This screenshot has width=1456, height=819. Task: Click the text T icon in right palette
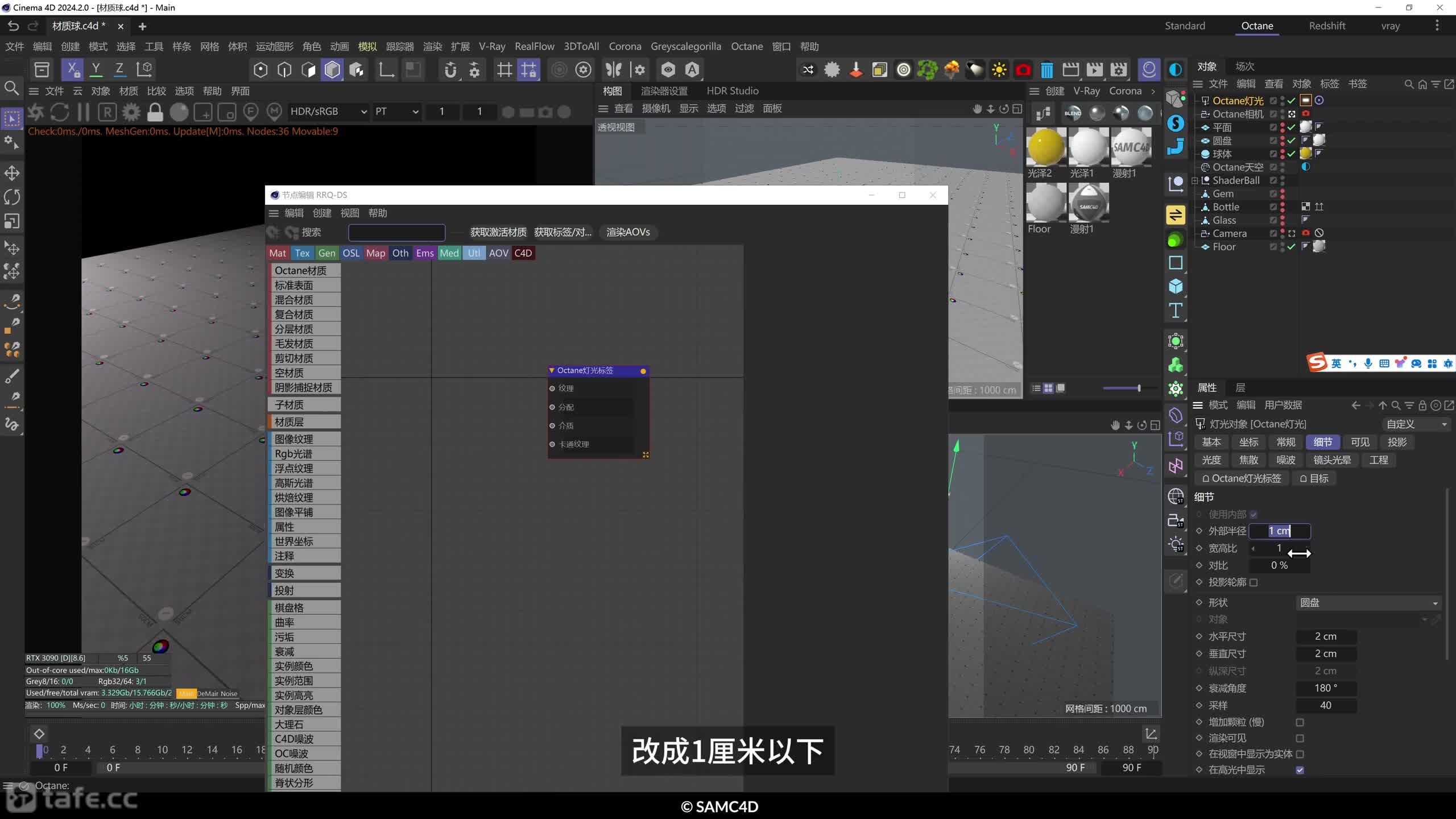(x=1176, y=311)
